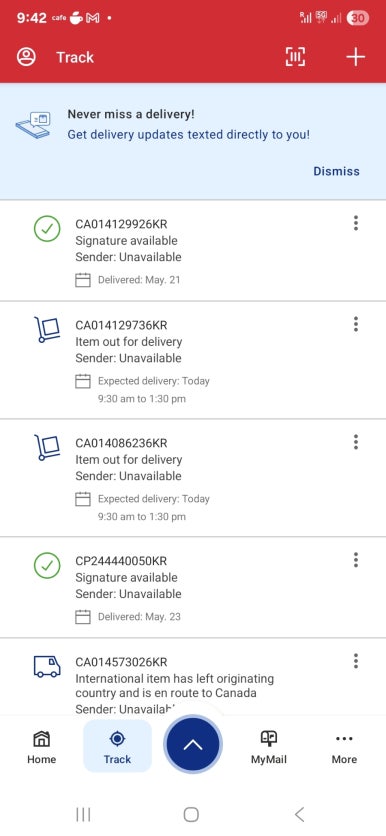This screenshot has width=386, height=836.
Task: Tap the hand truck icon for CA014129736KR
Action: pos(47,329)
